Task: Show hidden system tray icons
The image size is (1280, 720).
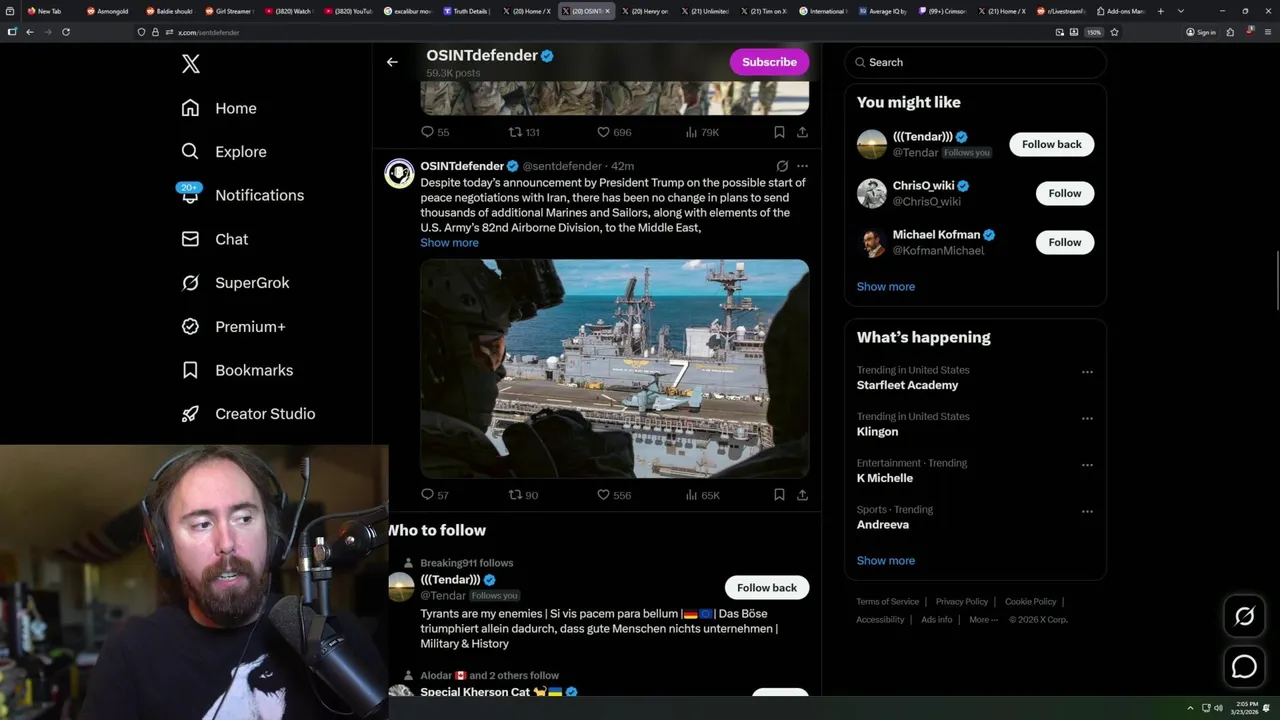Action: tap(1192, 708)
